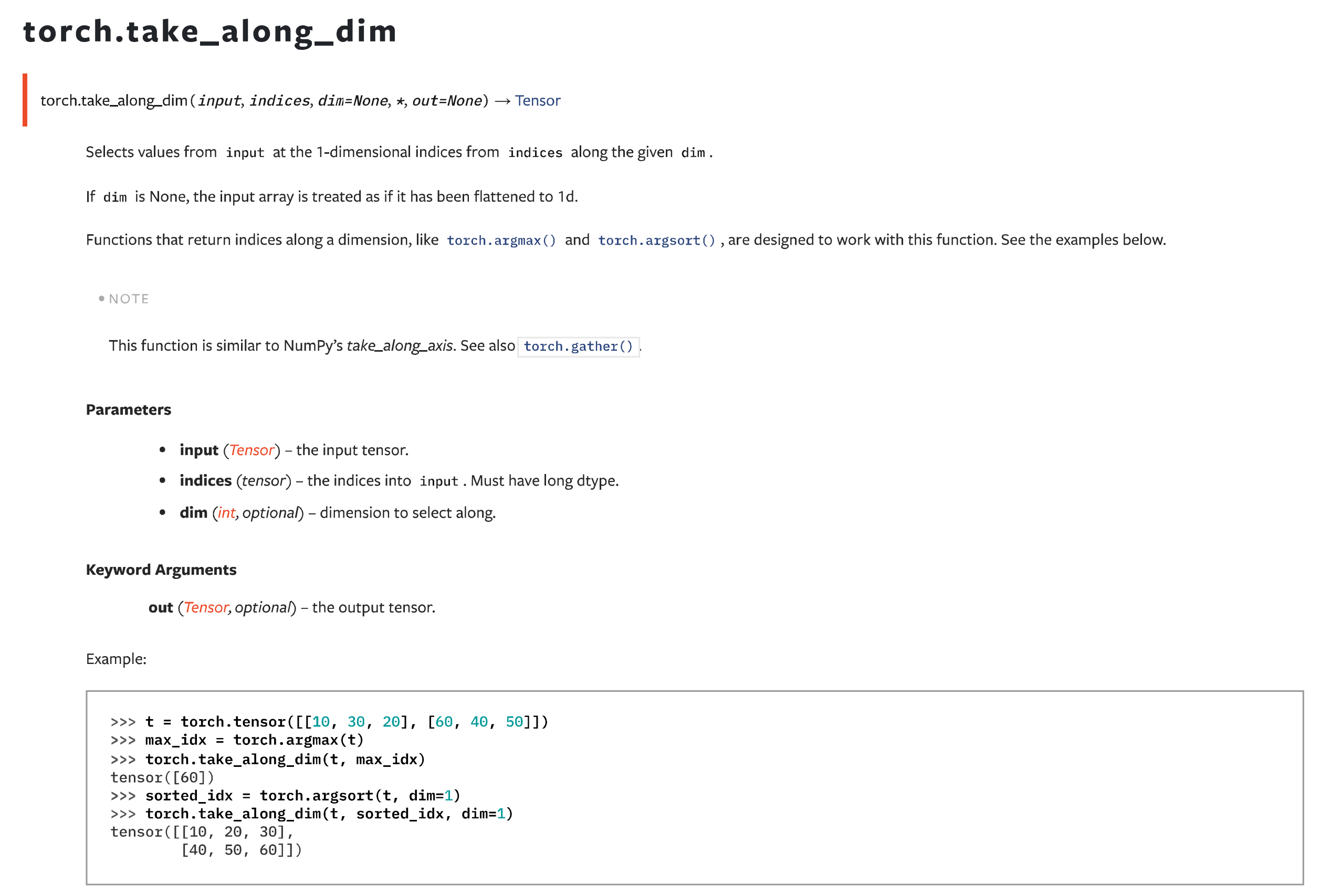Click bold indices parameter name in list
Image resolution: width=1320 pixels, height=896 pixels.
pyautogui.click(x=205, y=480)
